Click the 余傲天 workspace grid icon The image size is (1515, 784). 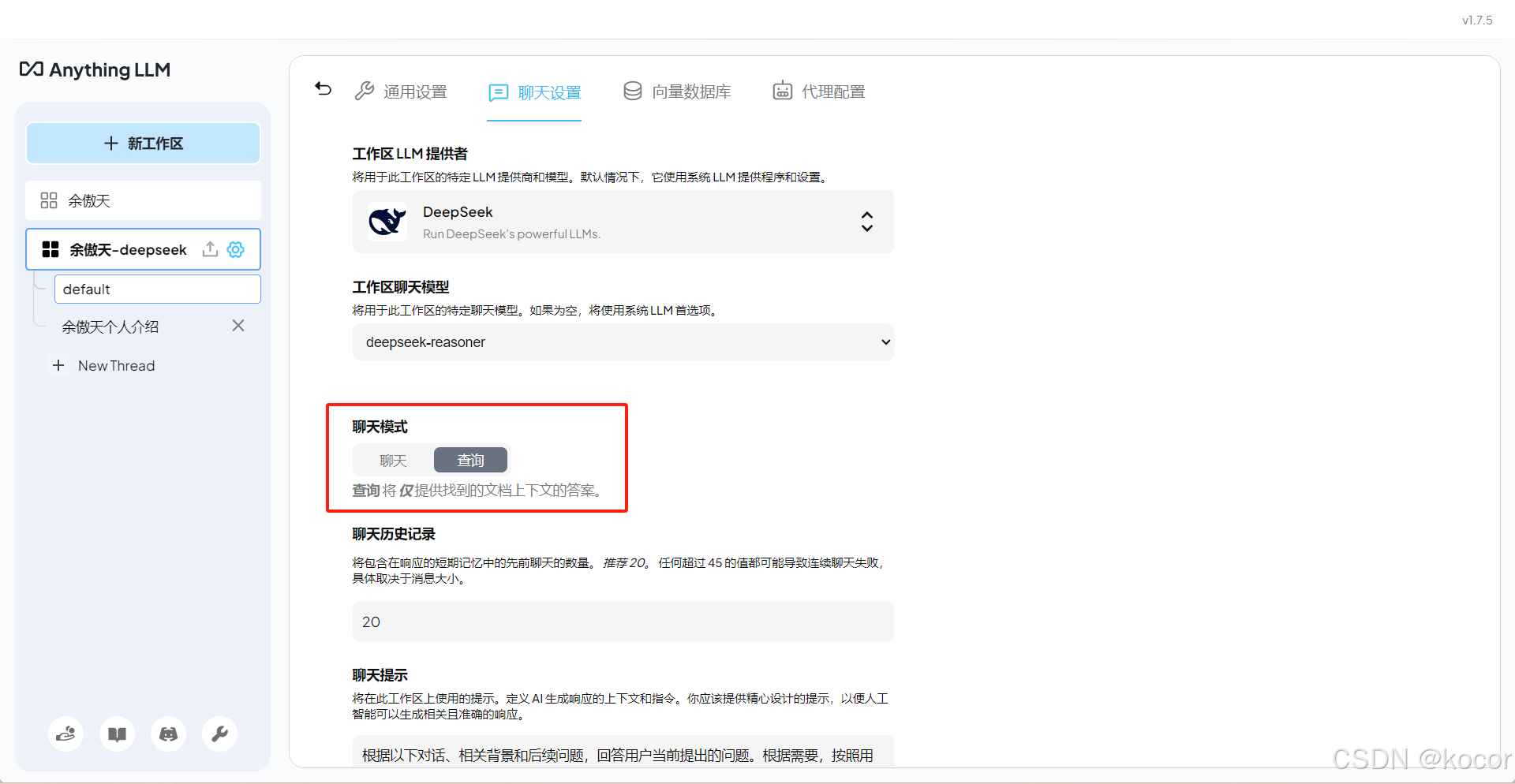[x=49, y=200]
